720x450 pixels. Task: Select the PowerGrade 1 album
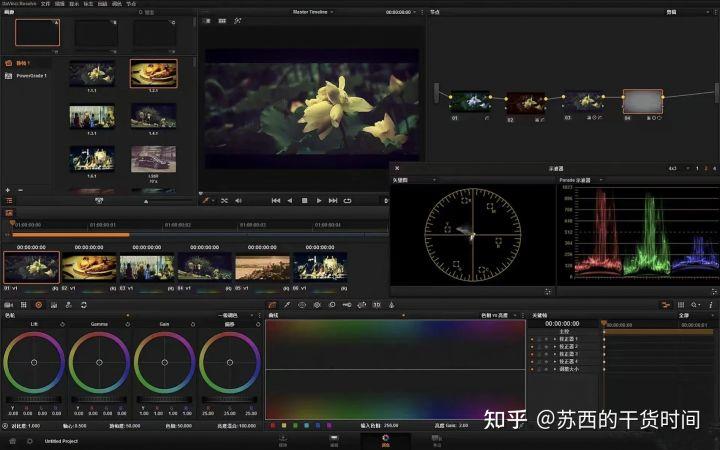click(26, 76)
